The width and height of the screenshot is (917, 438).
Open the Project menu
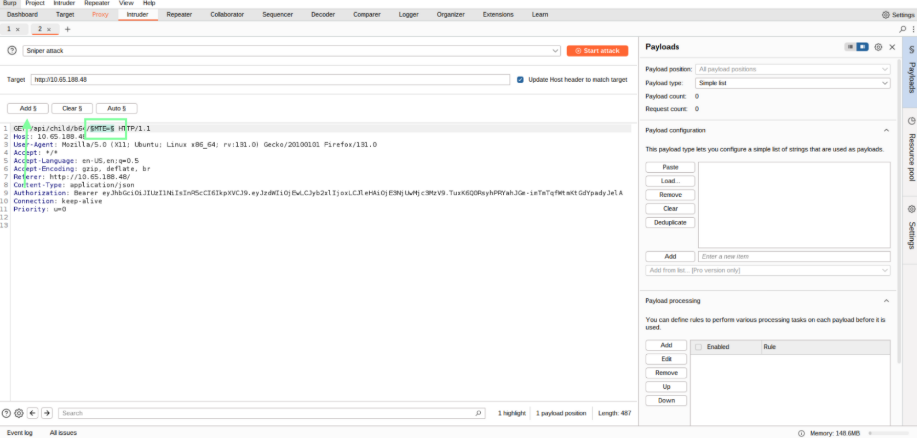click(x=35, y=3)
